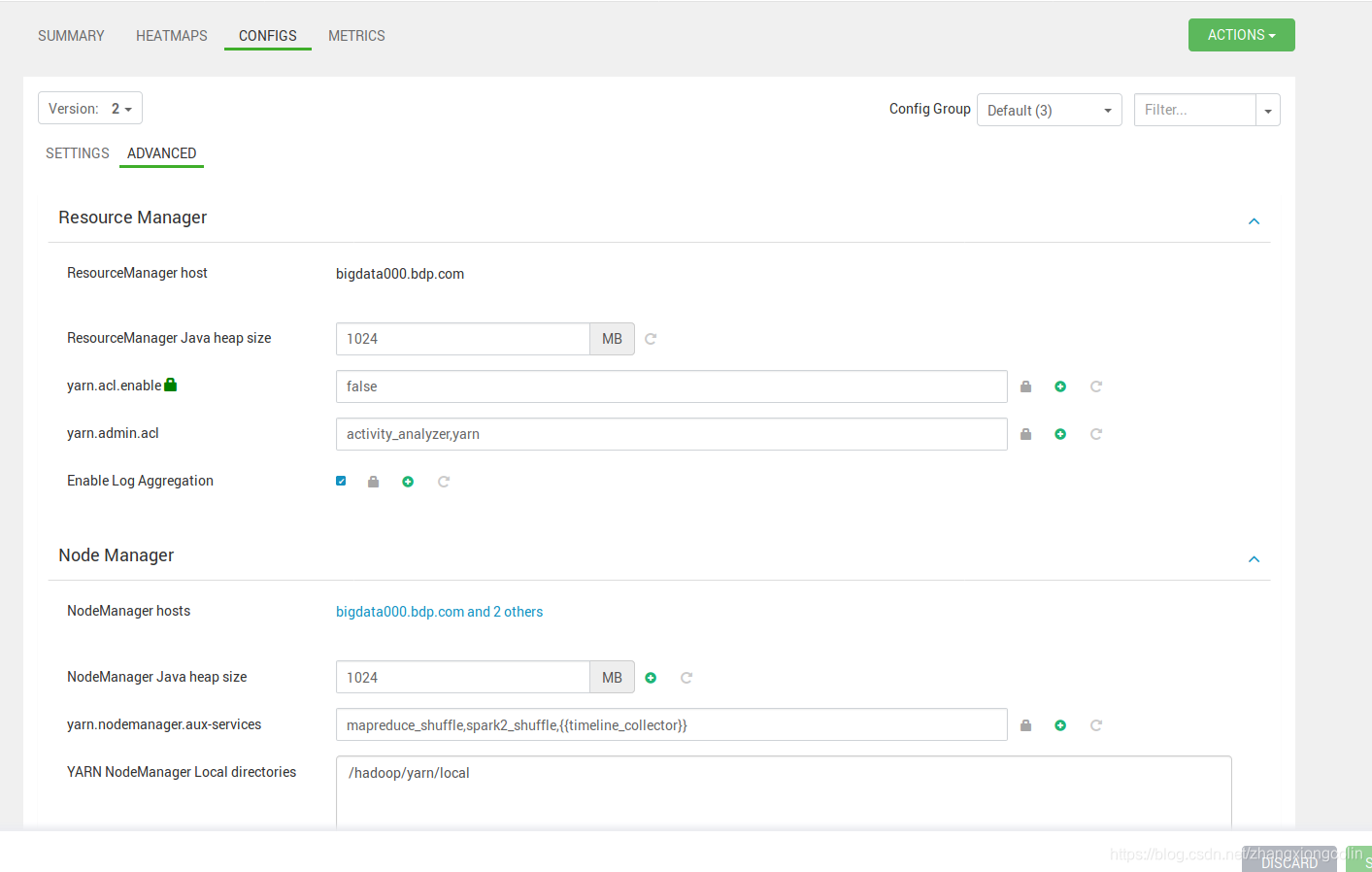Click the ResourceManager host value bigdata000.bdp.com
Image resolution: width=1372 pixels, height=872 pixels.
point(400,274)
